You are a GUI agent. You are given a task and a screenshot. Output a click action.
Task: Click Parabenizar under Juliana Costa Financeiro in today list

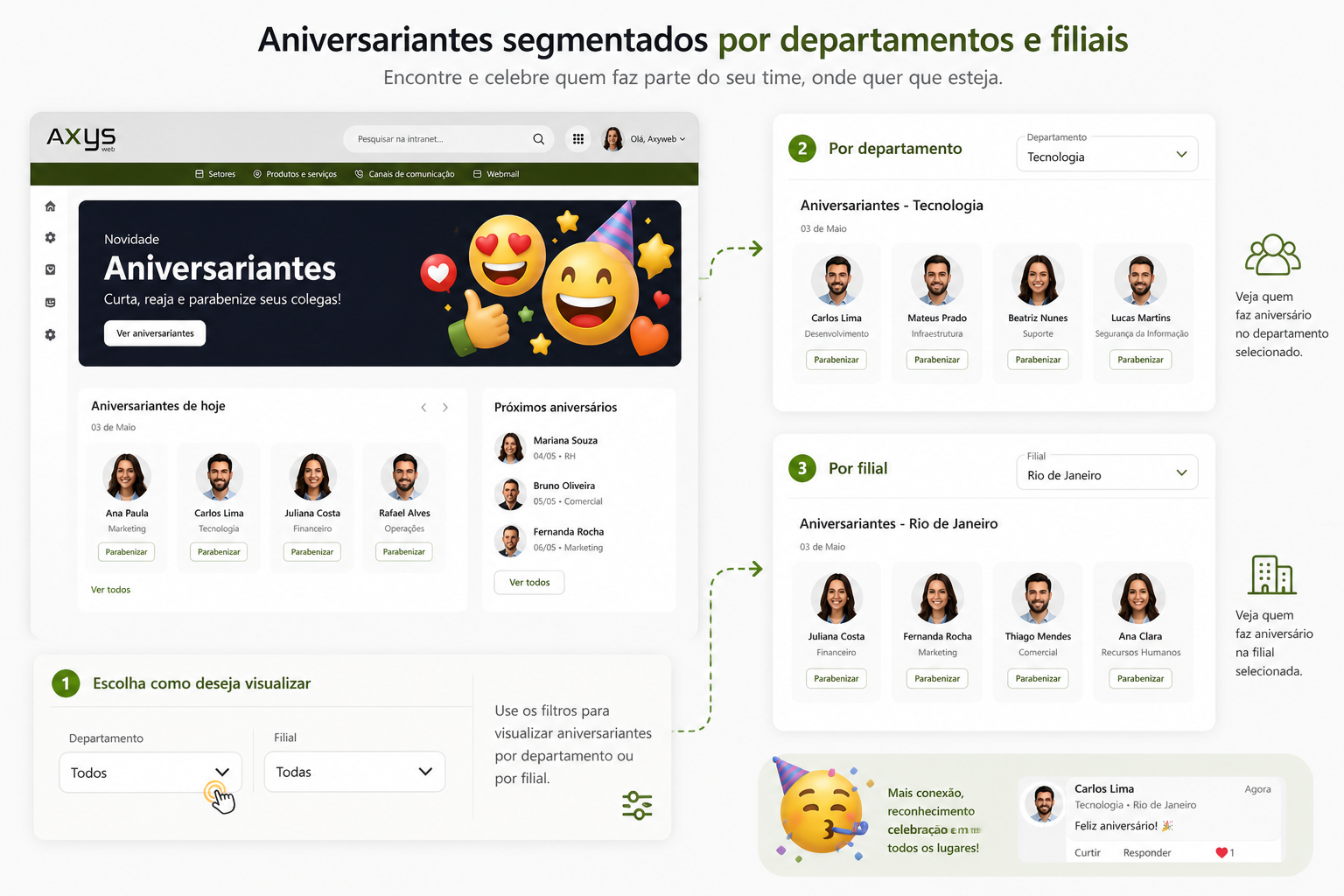pyautogui.click(x=312, y=552)
